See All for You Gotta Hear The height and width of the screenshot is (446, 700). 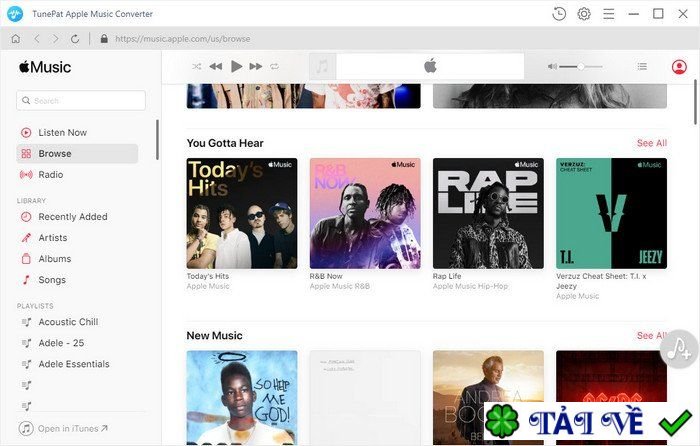pyautogui.click(x=652, y=143)
